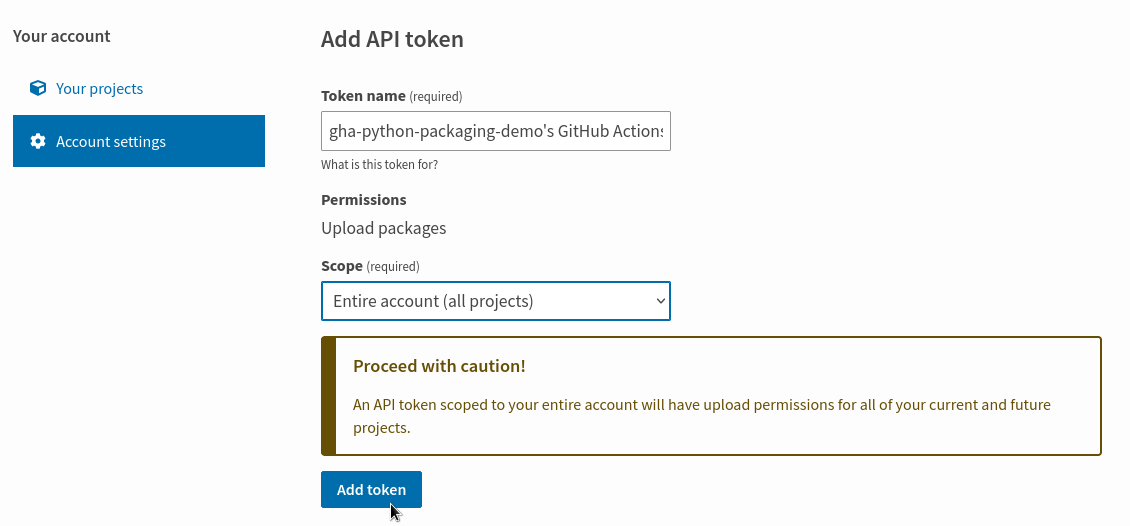Image resolution: width=1130 pixels, height=526 pixels.
Task: Click the bold "Scope" label
Action: [341, 266]
